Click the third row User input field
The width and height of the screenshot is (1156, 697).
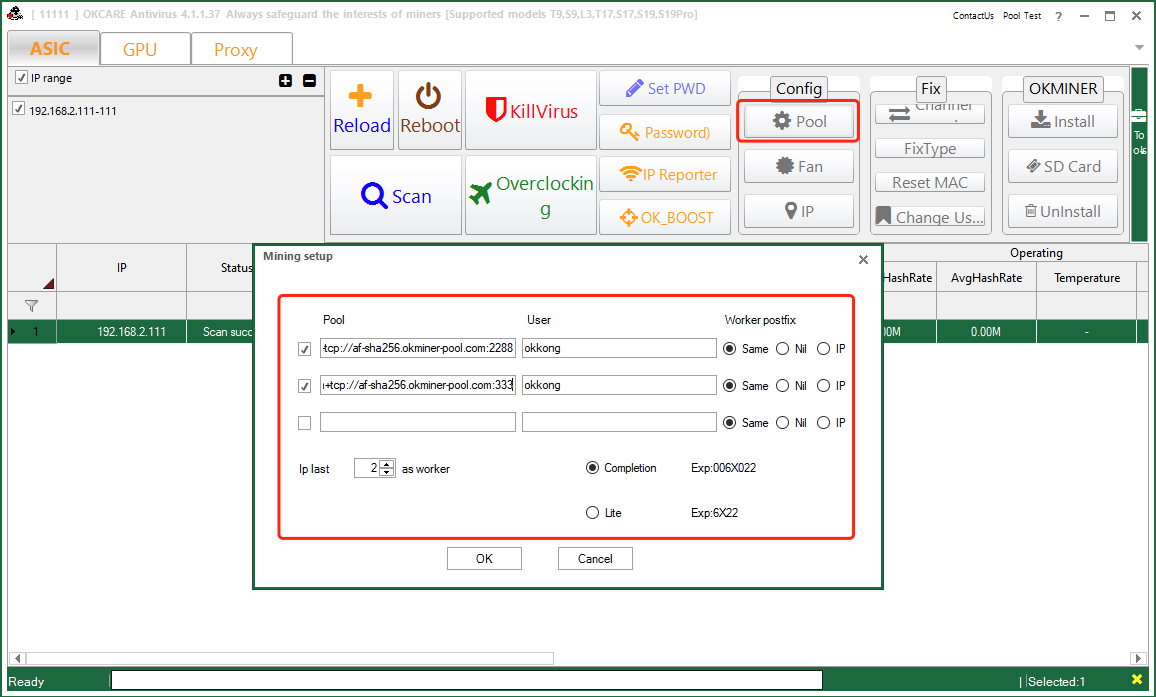click(619, 423)
